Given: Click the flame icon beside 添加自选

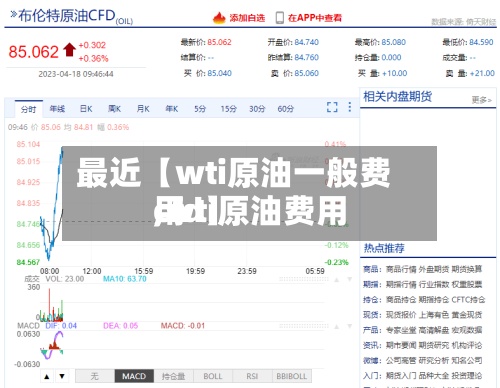Looking at the screenshot, I should [219, 18].
